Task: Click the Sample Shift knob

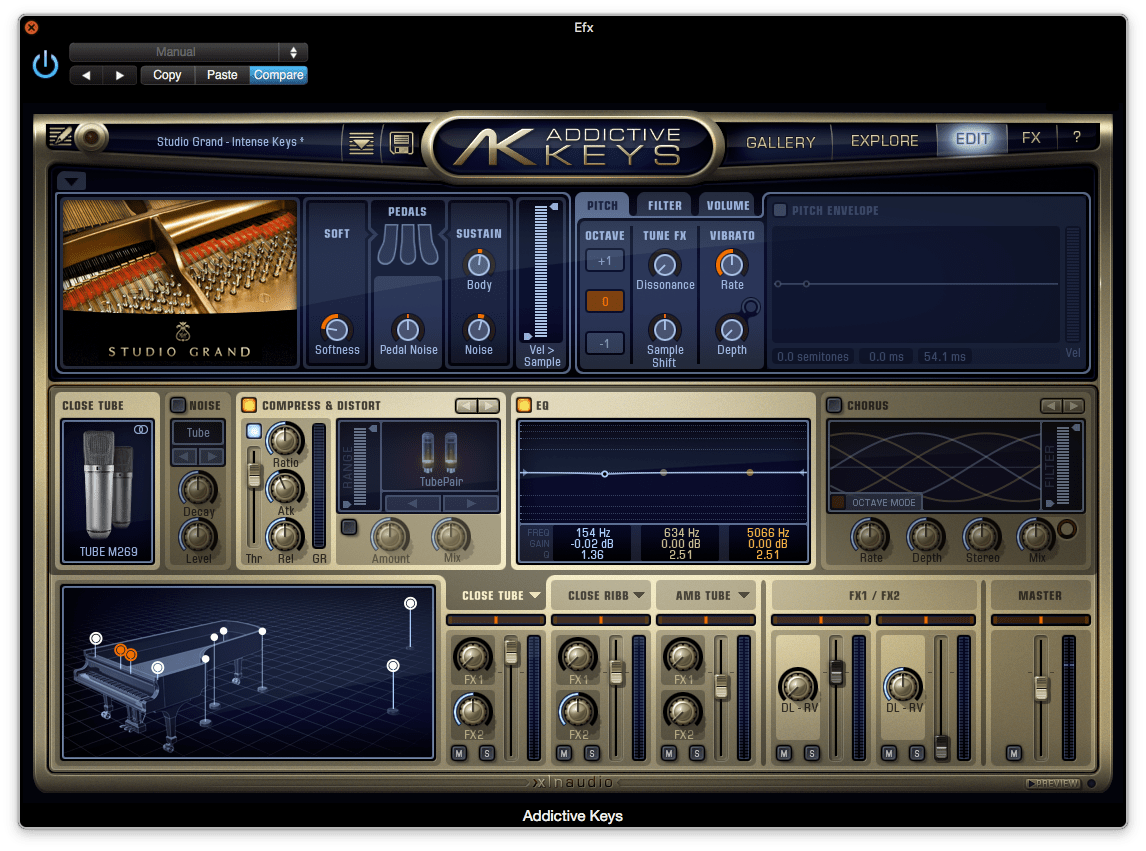Action: 664,330
